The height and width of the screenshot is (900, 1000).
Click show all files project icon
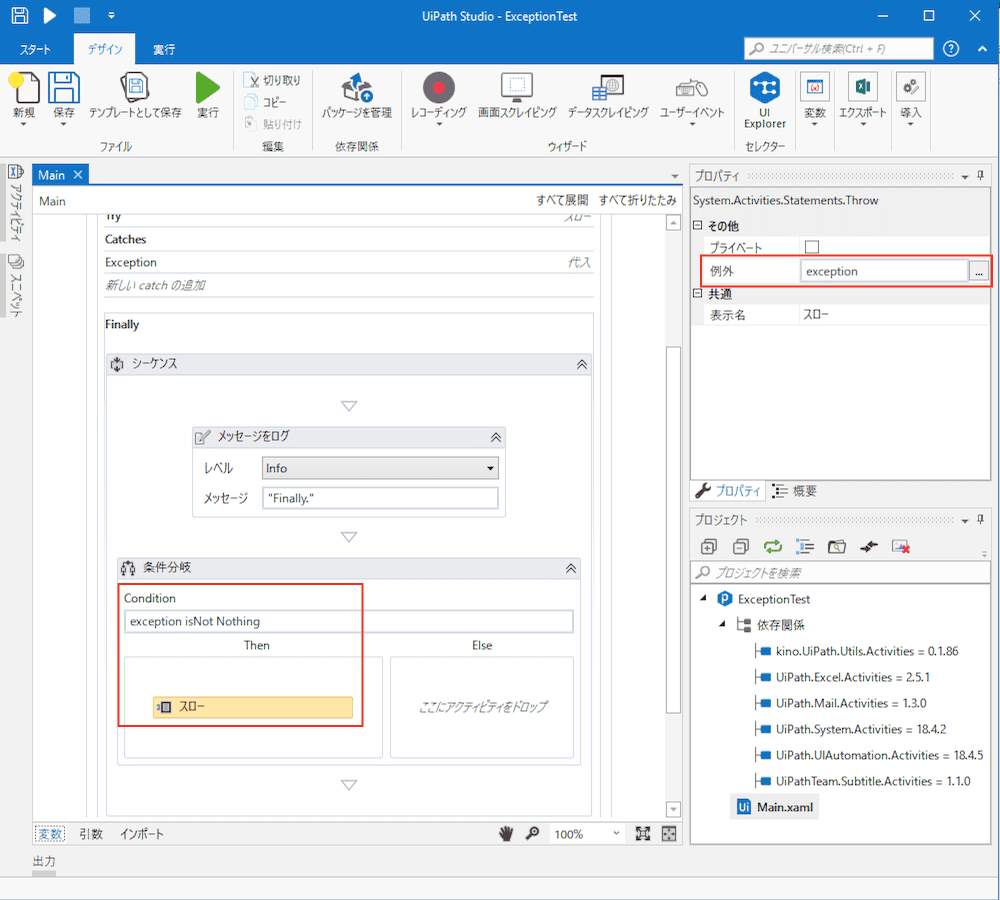[804, 547]
